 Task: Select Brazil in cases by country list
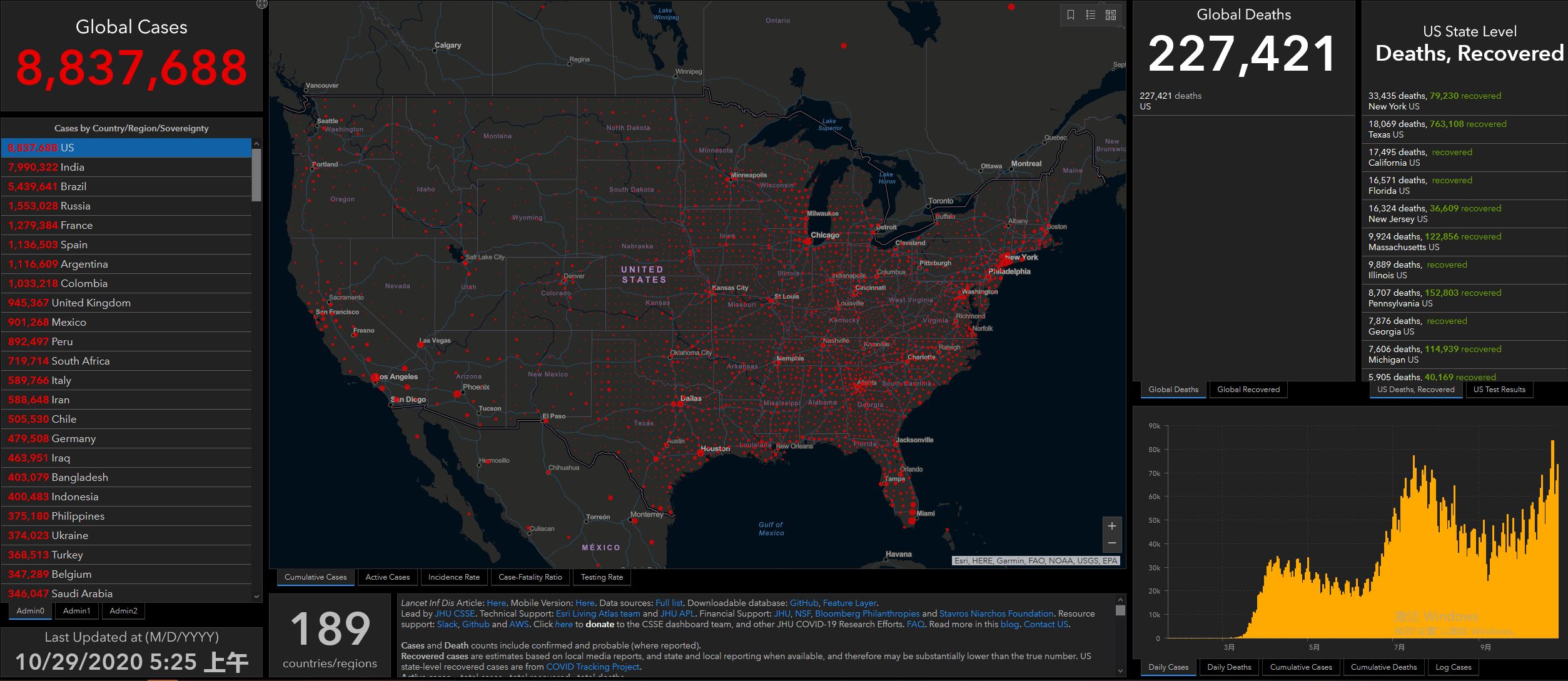click(x=125, y=186)
